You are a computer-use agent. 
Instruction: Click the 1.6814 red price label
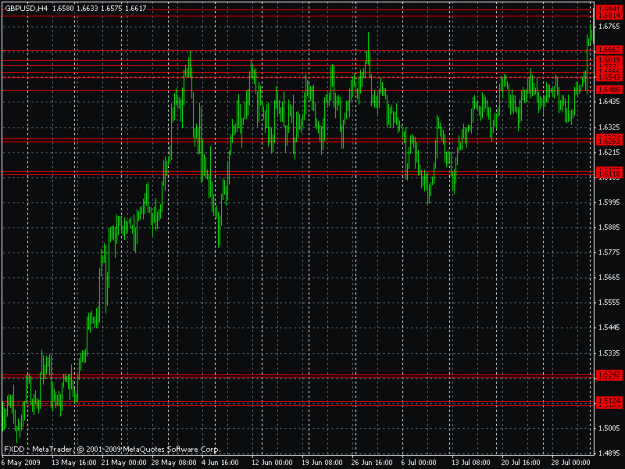tap(609, 16)
